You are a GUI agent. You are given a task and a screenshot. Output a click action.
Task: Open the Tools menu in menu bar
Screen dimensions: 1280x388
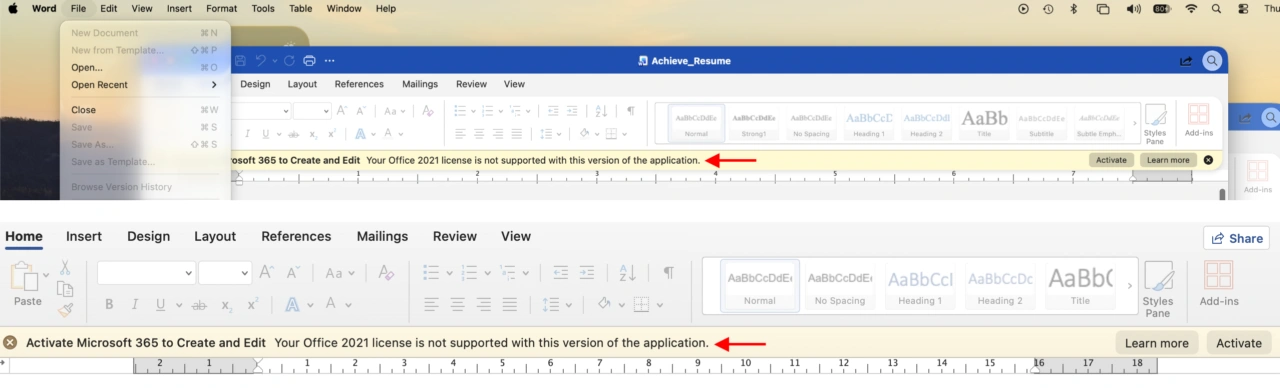pos(263,8)
